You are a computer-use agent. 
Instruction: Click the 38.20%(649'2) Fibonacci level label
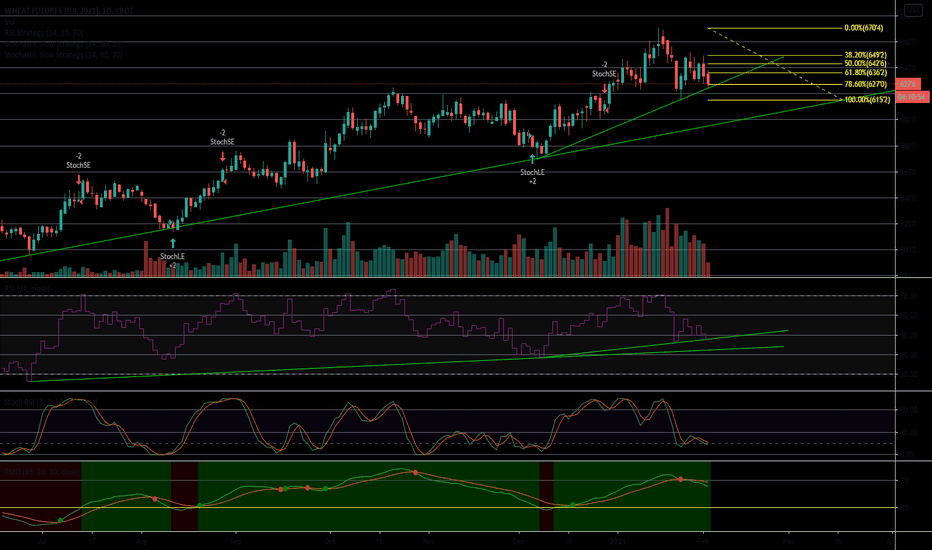[x=865, y=55]
